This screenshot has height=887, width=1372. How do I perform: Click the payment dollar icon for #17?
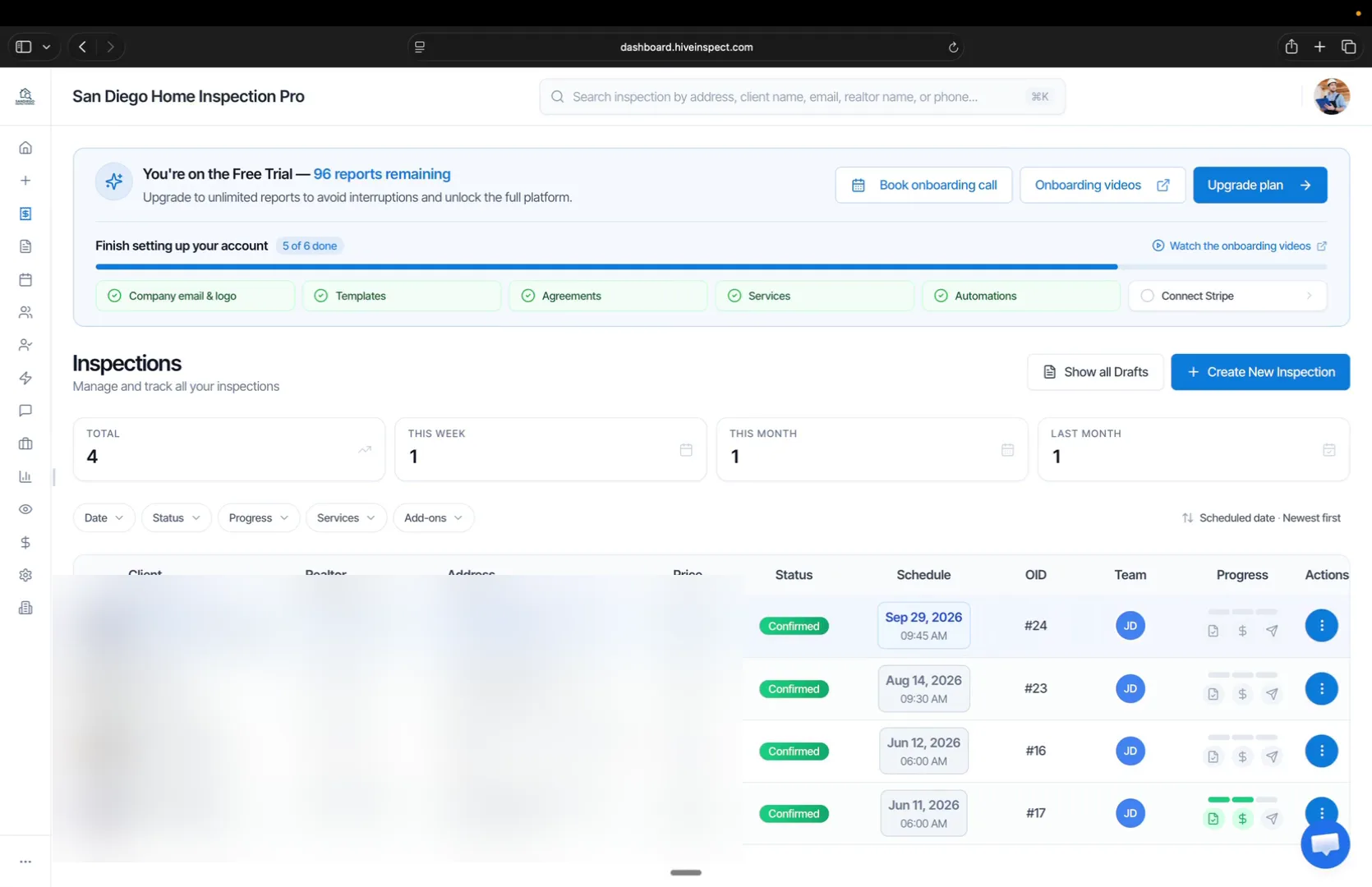[x=1242, y=818]
